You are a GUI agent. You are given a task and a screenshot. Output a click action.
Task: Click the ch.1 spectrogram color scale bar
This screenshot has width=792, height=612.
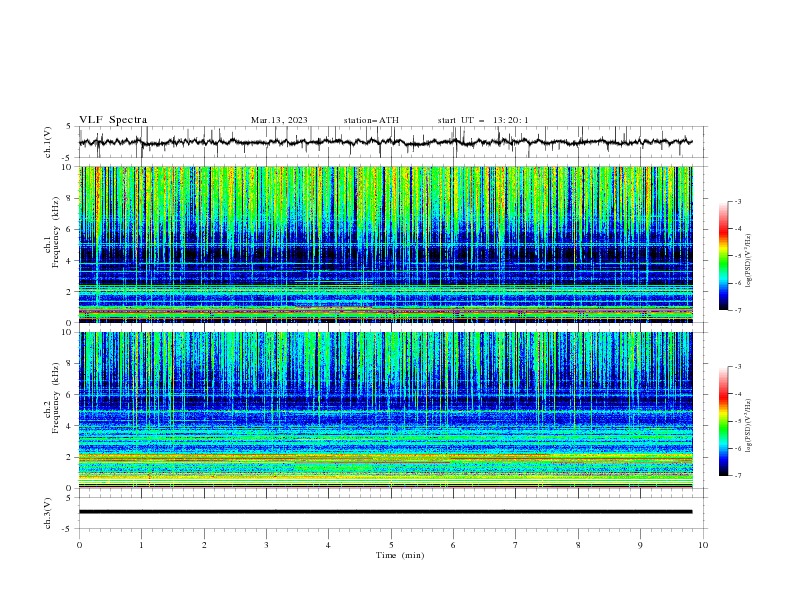point(724,256)
